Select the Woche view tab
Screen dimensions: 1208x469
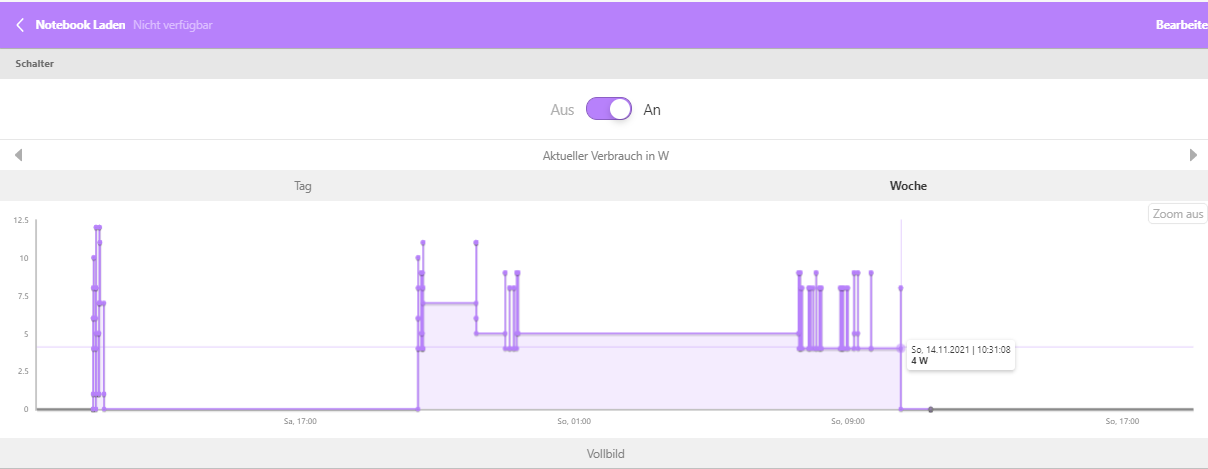(908, 186)
